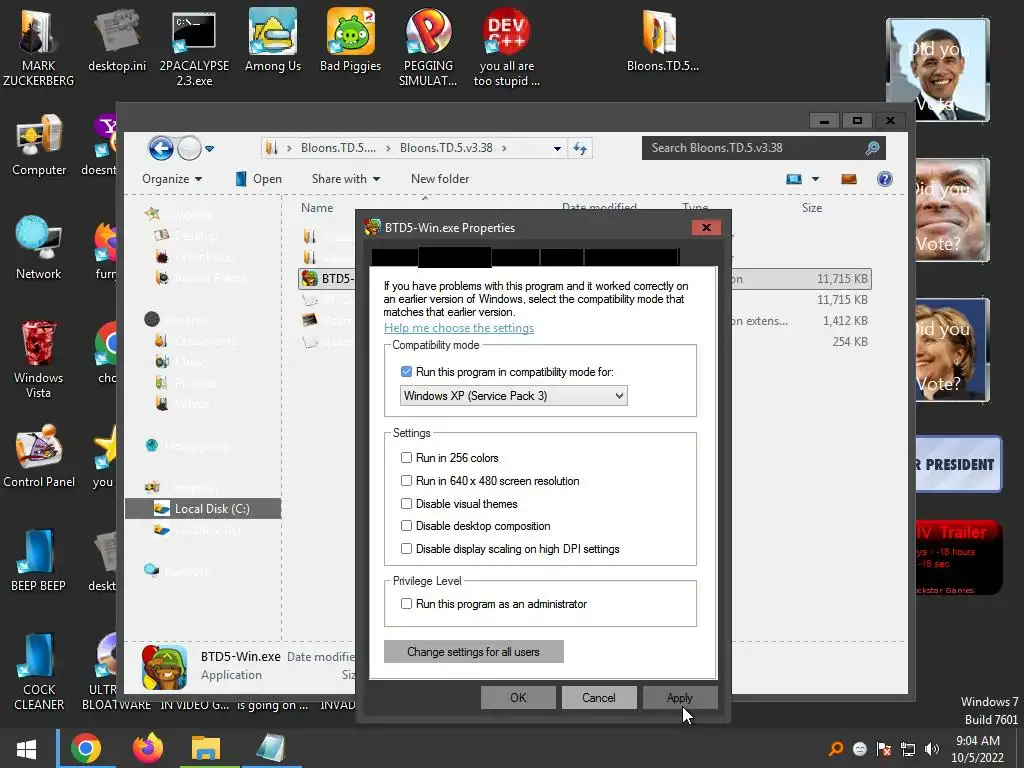The height and width of the screenshot is (768, 1024).
Task: Click the Obama 'Did you Vote?' gadget
Action: [938, 70]
